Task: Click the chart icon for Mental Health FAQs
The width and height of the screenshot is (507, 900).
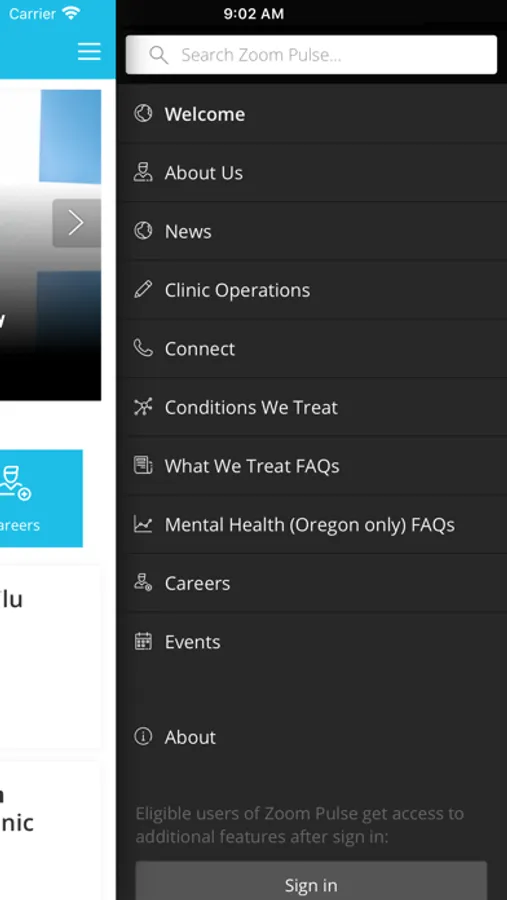Action: point(143,523)
